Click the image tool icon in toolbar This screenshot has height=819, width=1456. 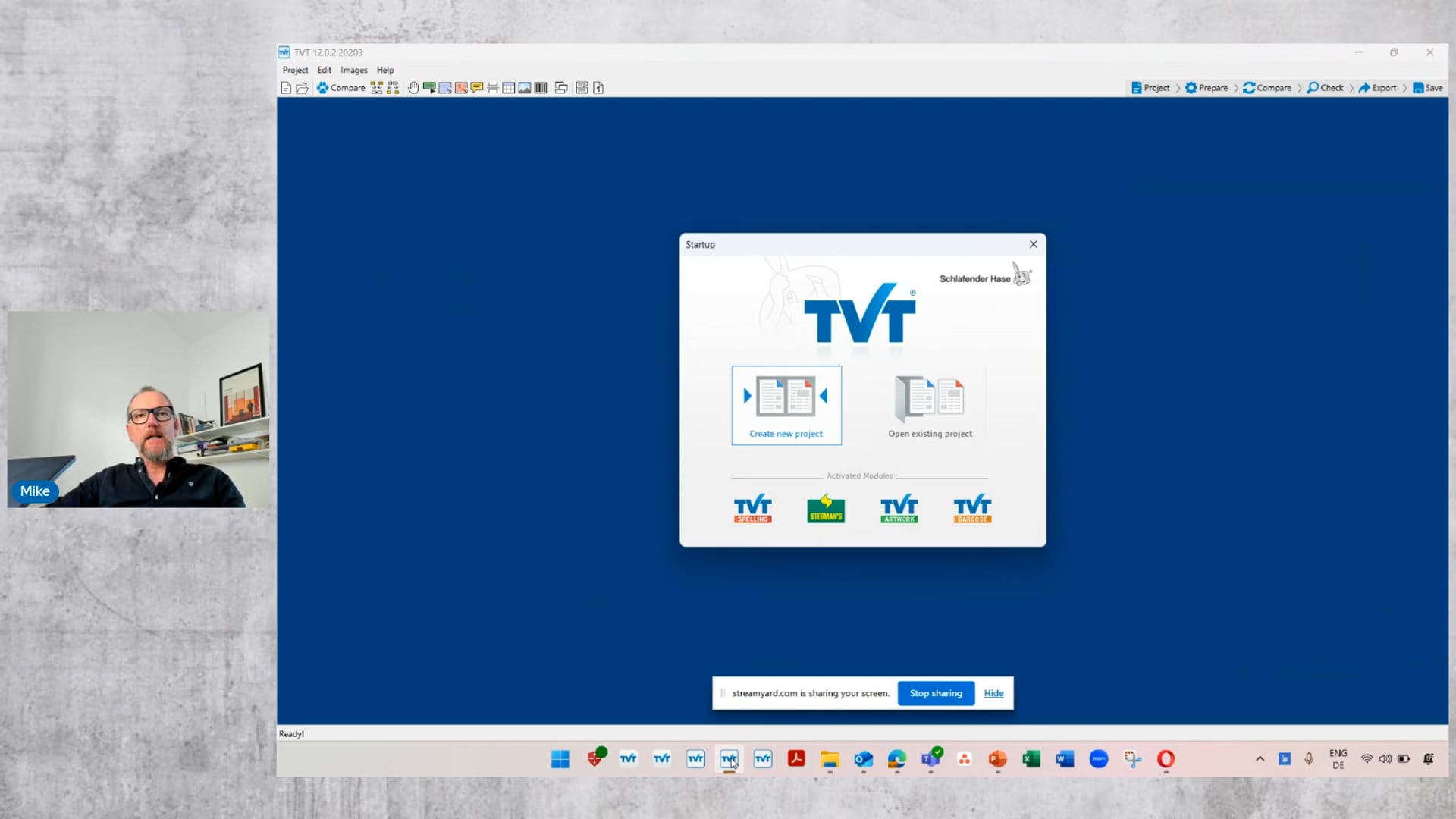(524, 88)
